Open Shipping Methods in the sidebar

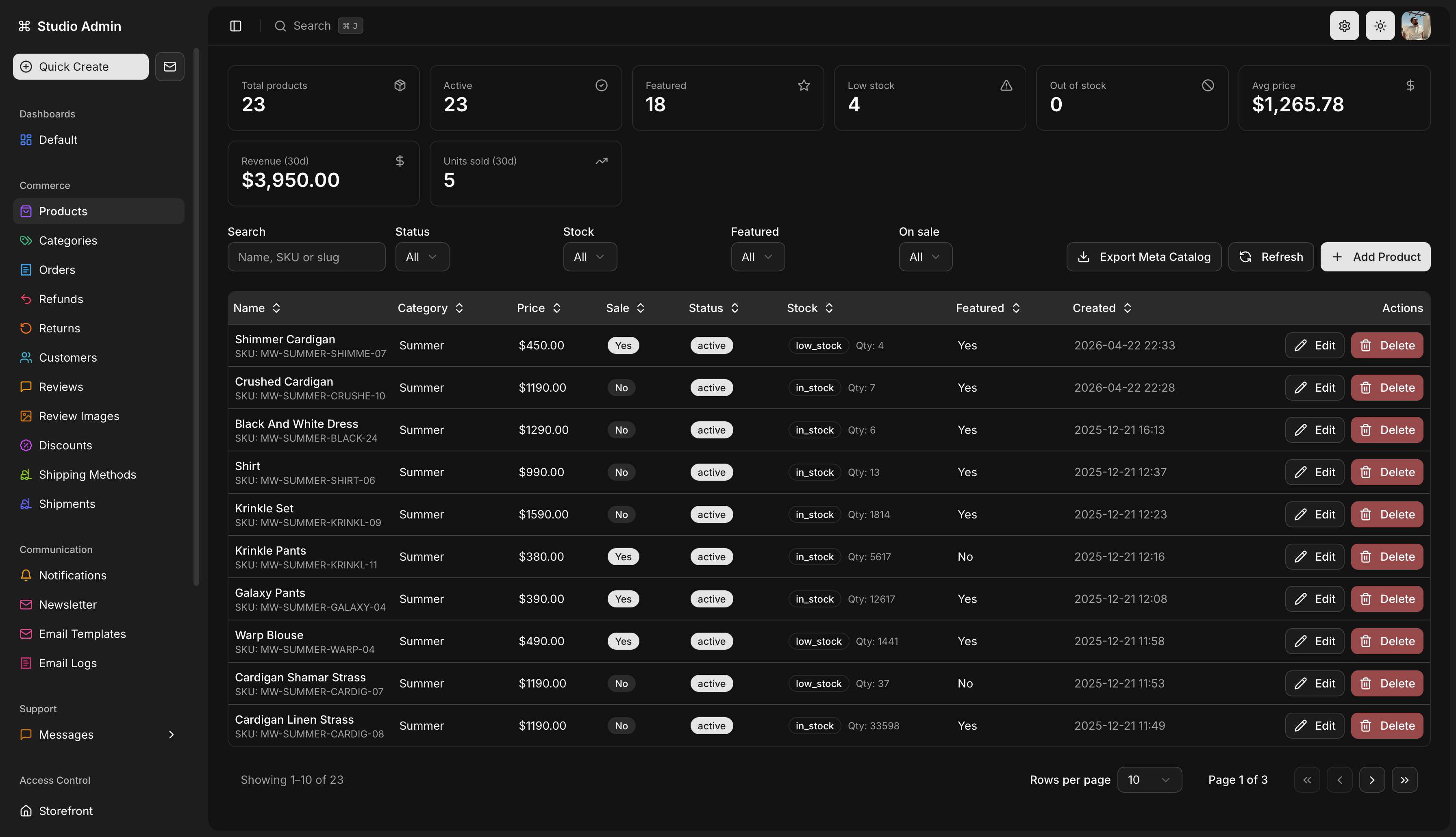tap(98, 475)
